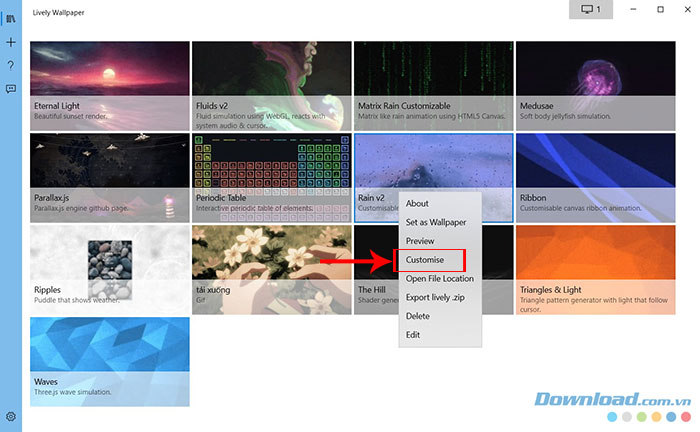Select Open File Location menu entry
700x432 pixels.
pyautogui.click(x=440, y=278)
